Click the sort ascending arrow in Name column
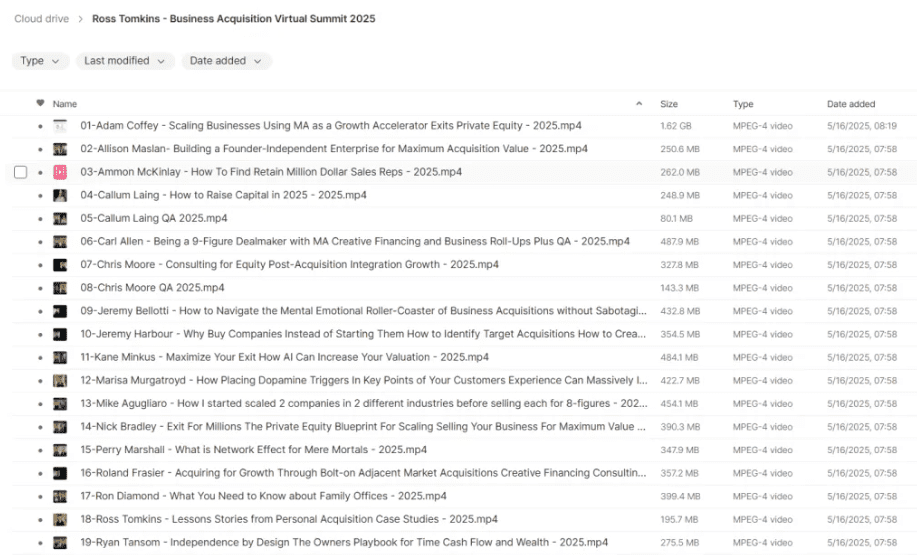 click(x=639, y=104)
